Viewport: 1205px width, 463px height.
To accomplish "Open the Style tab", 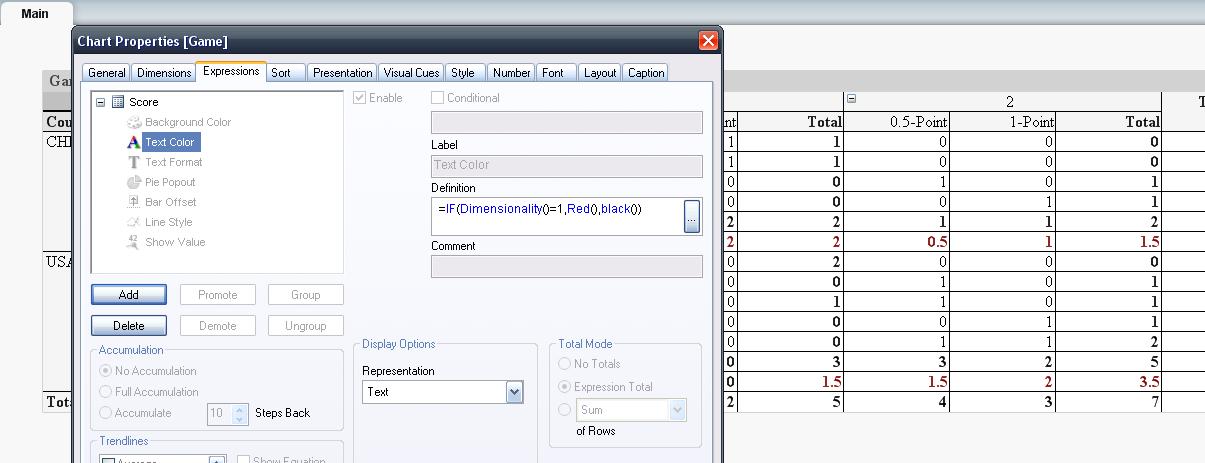I will 463,73.
